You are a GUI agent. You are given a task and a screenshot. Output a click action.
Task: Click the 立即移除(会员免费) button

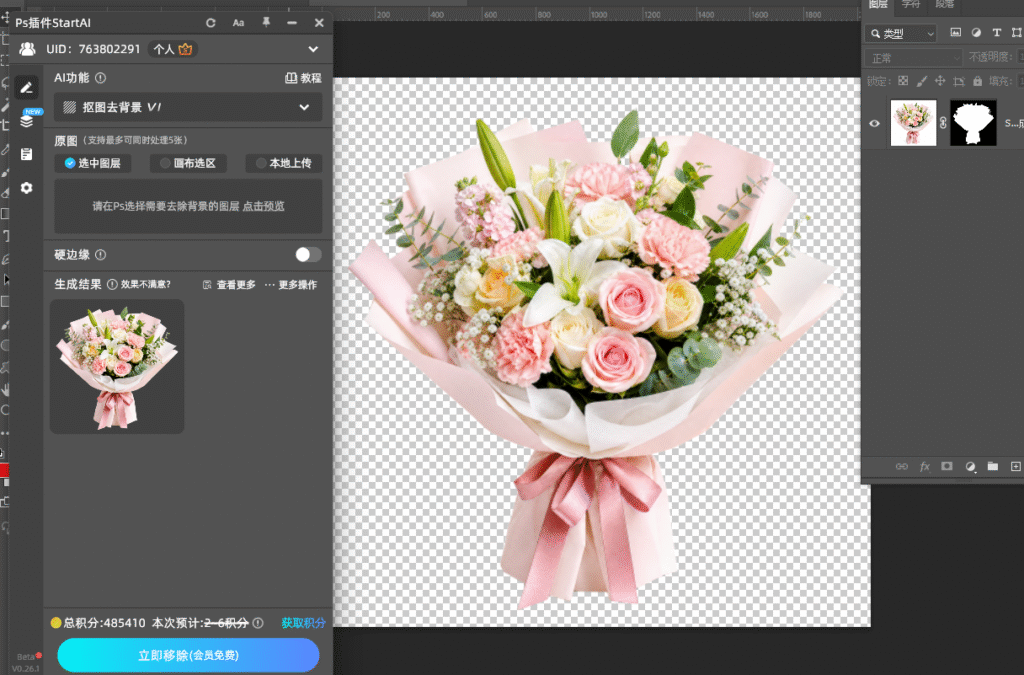[188, 655]
